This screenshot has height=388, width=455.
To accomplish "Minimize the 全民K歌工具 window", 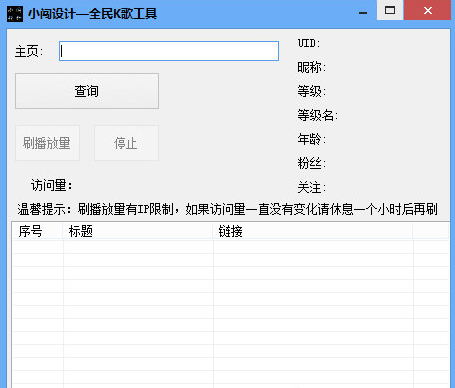I will (x=363, y=13).
